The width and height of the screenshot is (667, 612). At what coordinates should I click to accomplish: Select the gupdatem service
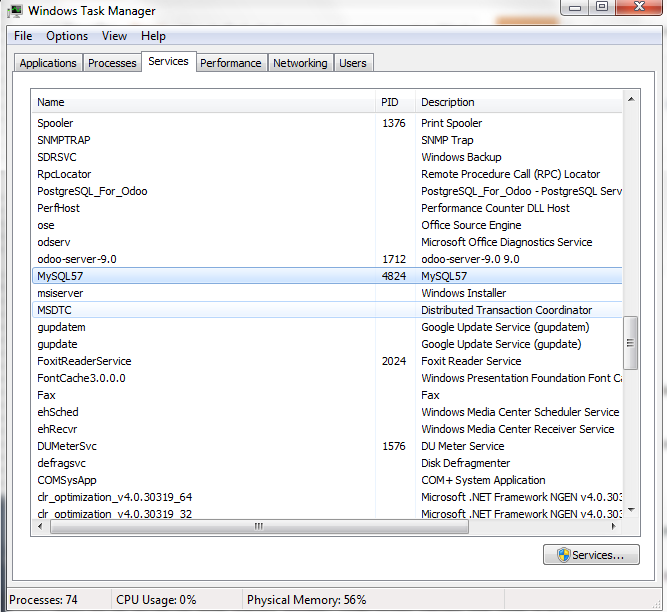tap(61, 327)
